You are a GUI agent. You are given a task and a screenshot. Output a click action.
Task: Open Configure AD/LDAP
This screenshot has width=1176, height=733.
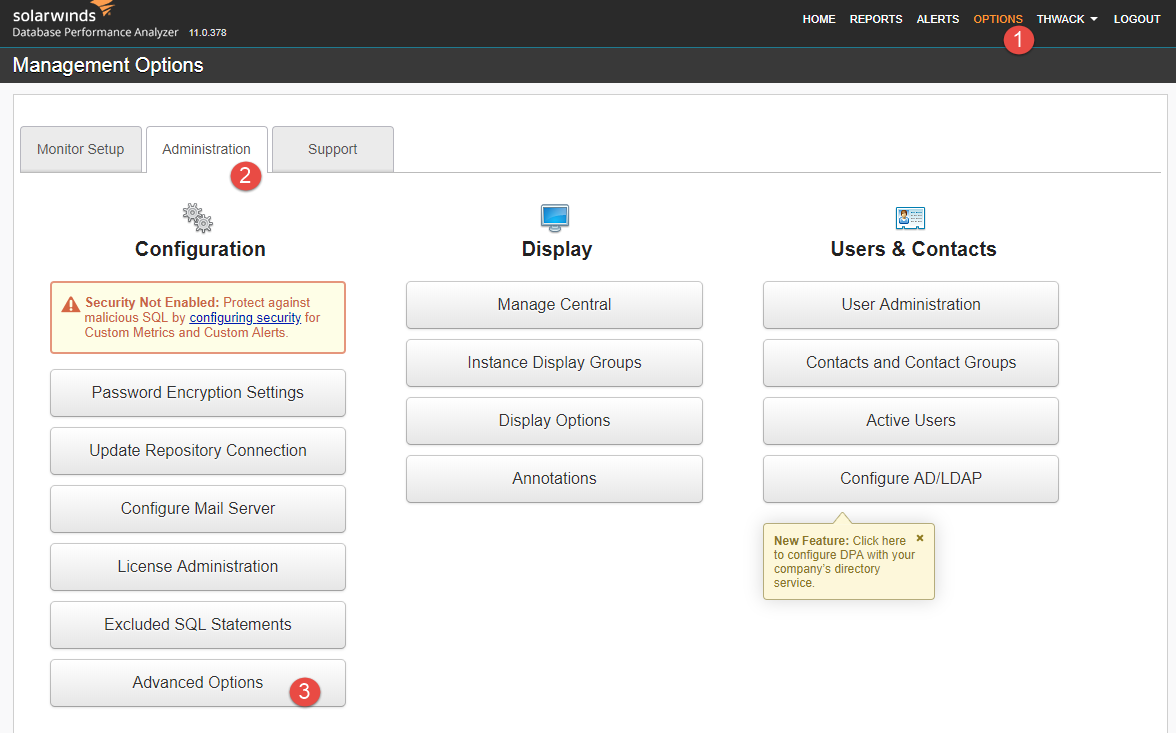tap(910, 479)
